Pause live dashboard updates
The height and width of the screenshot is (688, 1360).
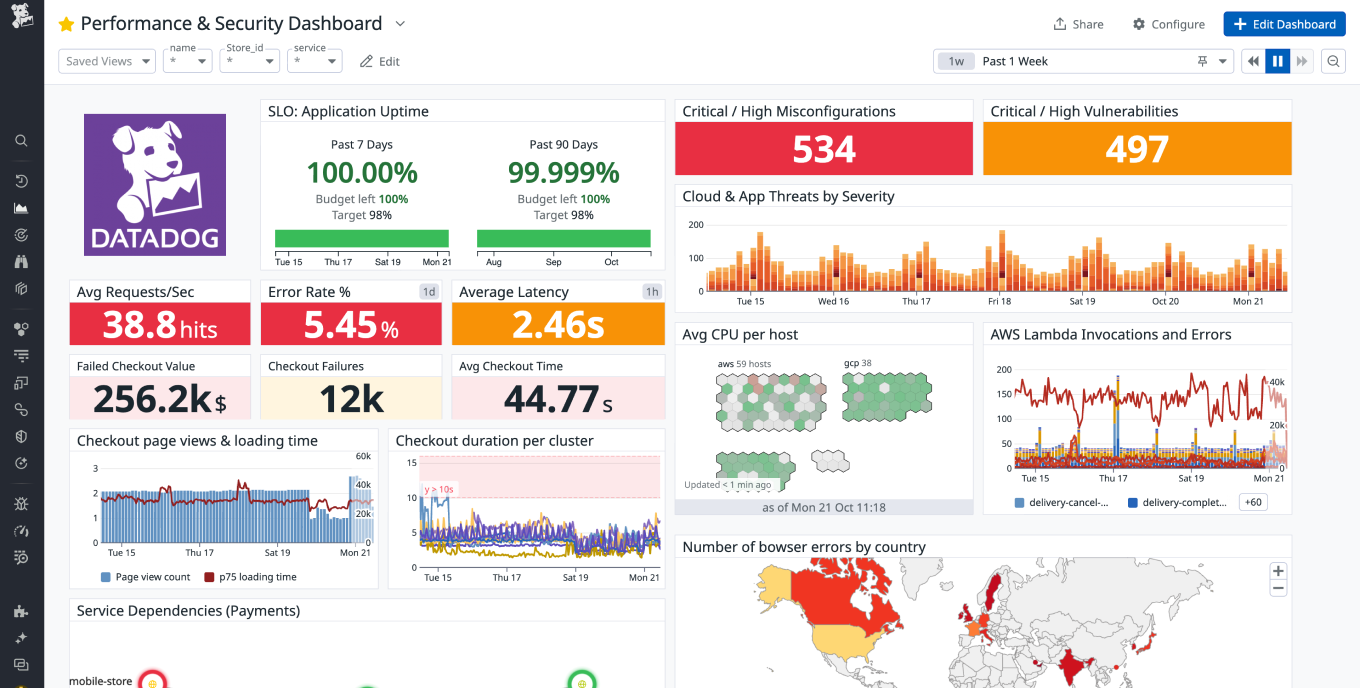coord(1277,61)
